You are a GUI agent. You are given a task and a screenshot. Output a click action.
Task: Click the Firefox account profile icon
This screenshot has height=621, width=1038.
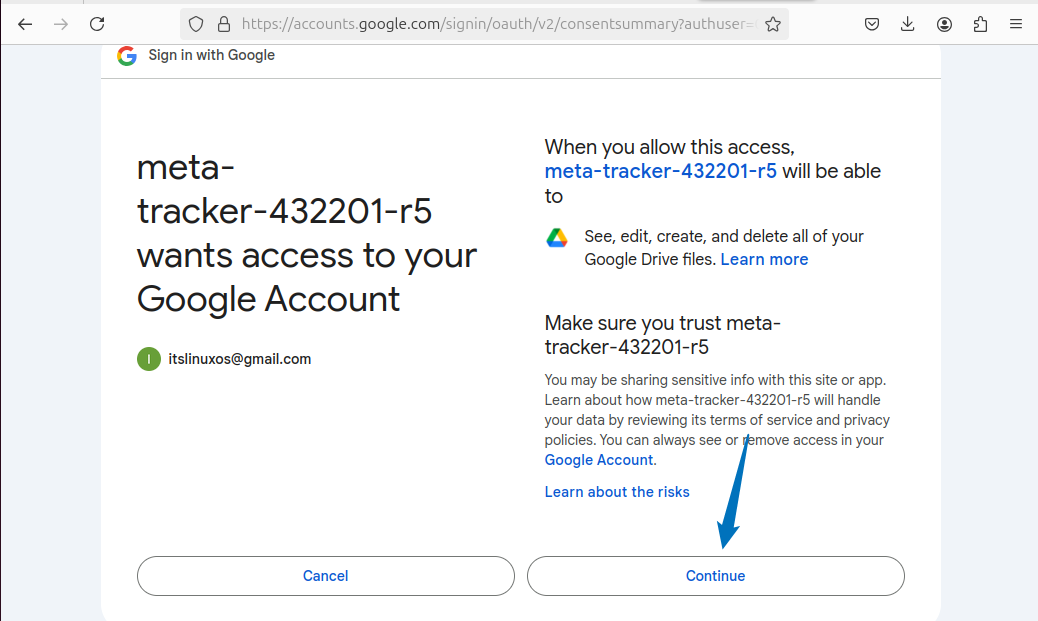click(x=944, y=24)
